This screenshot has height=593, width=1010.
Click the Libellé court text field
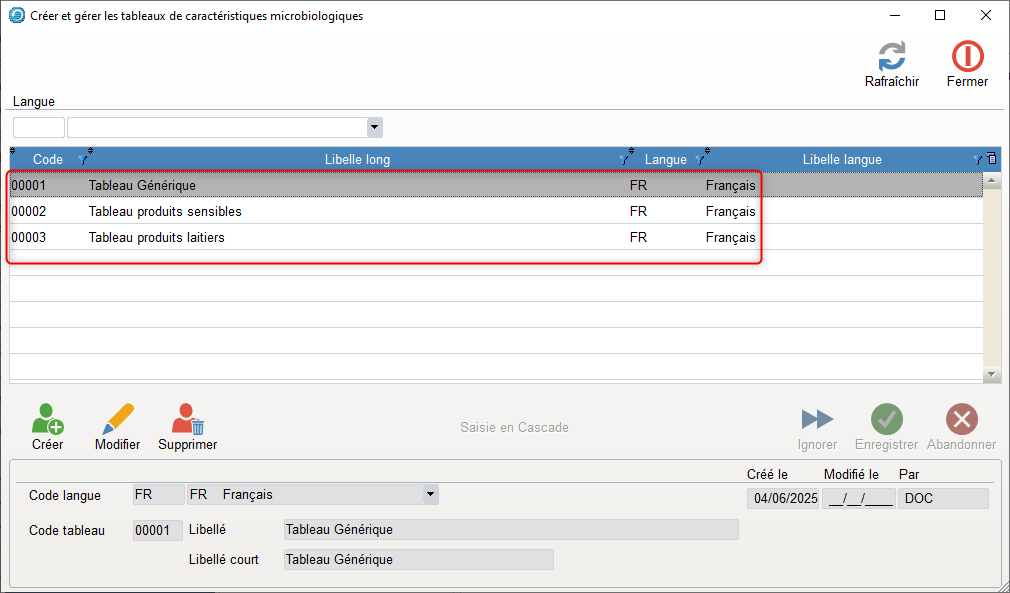(418, 560)
